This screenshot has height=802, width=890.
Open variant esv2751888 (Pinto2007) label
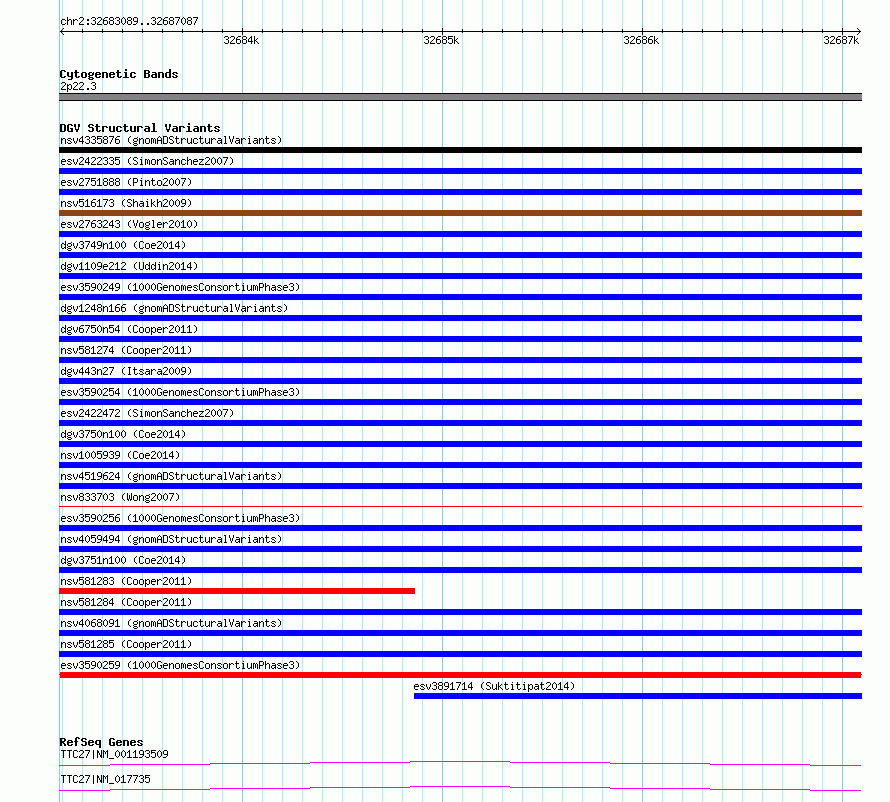point(126,182)
